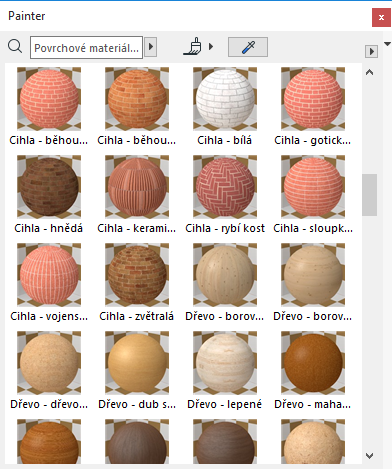
Task: Select the 'Dřevo - maha...' mahogany thumbnail
Action: pos(313,363)
